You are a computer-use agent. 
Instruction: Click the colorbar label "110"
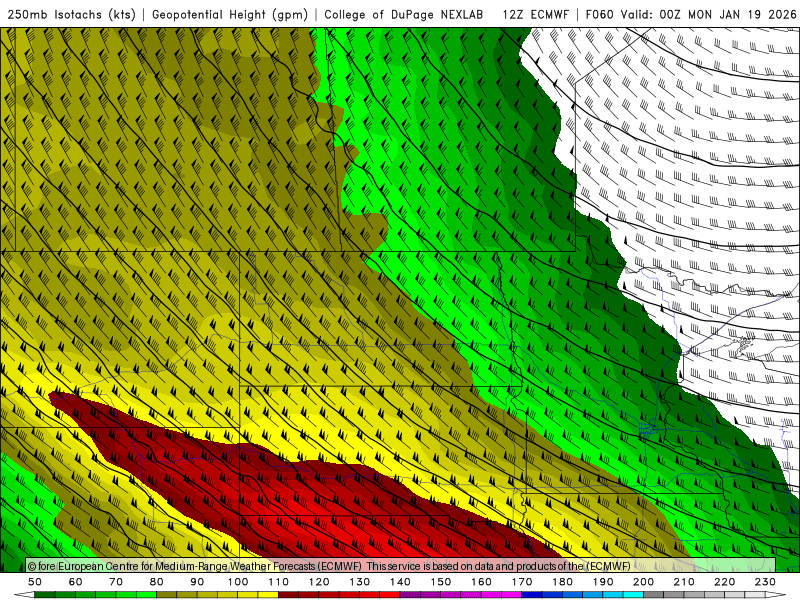[279, 582]
